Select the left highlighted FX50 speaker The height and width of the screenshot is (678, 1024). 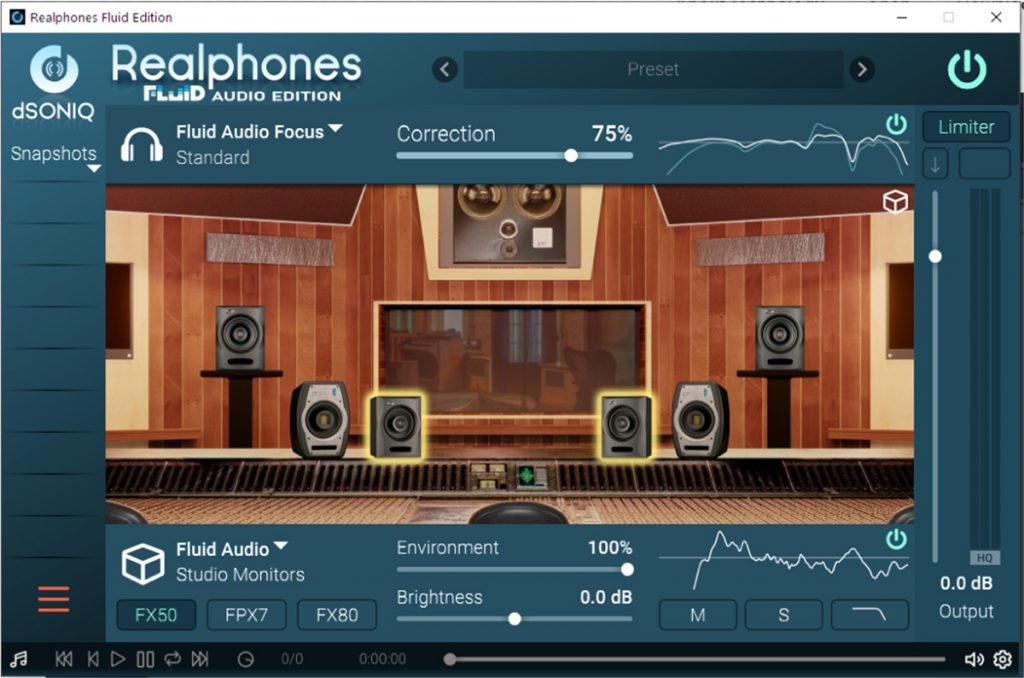point(396,426)
